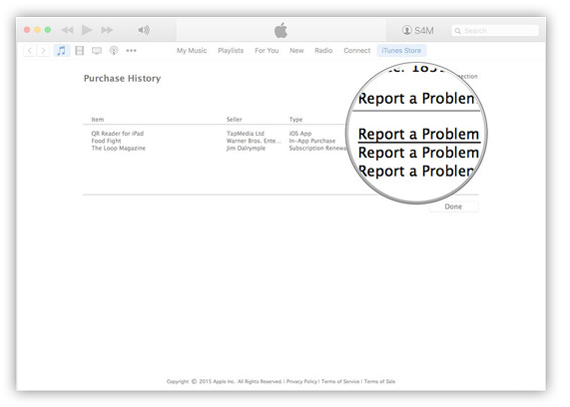Select the New tab
The height and width of the screenshot is (407, 570).
click(x=296, y=51)
